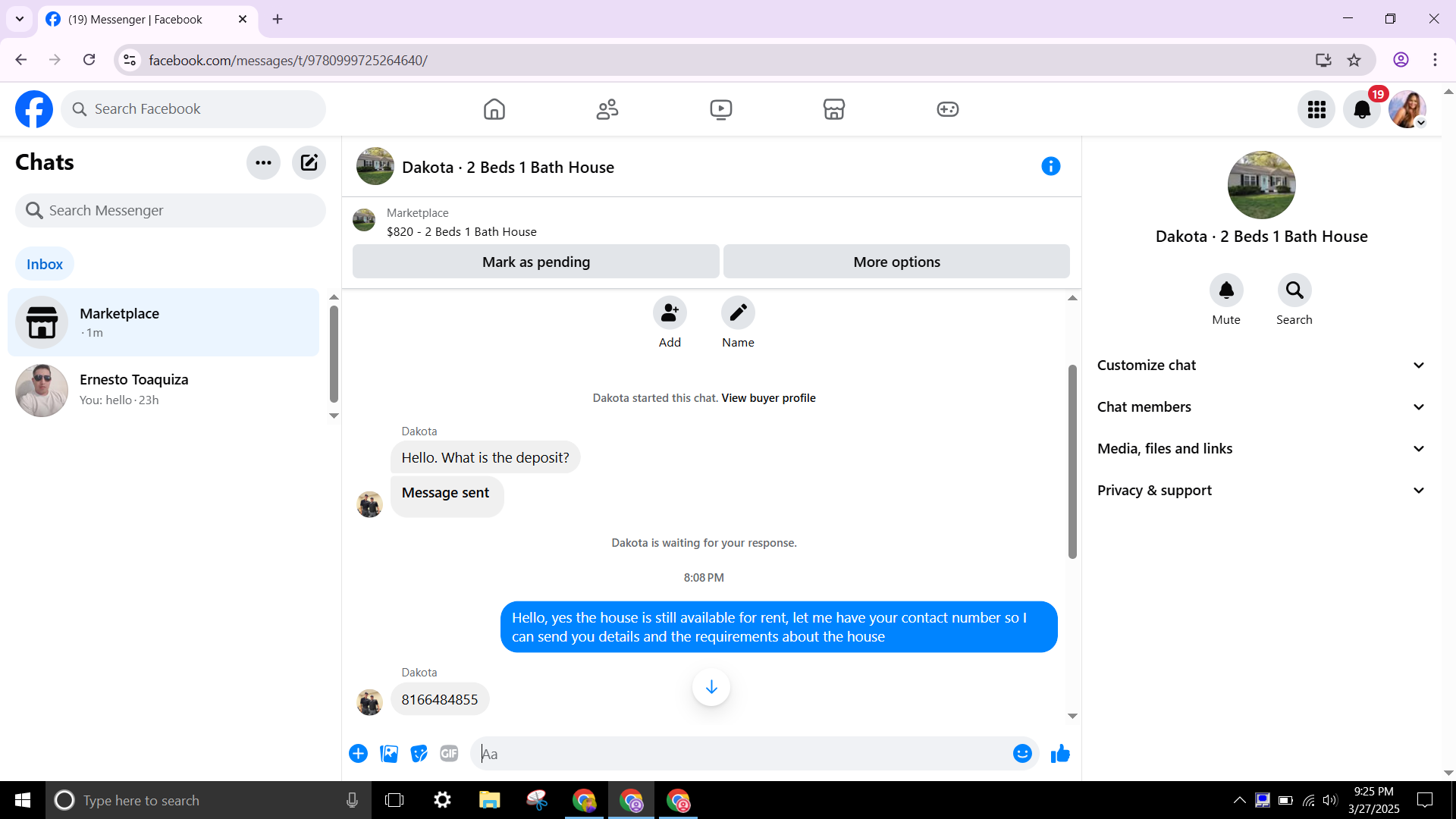Bookmark this page with the star icon
1456x819 pixels.
point(1354,60)
